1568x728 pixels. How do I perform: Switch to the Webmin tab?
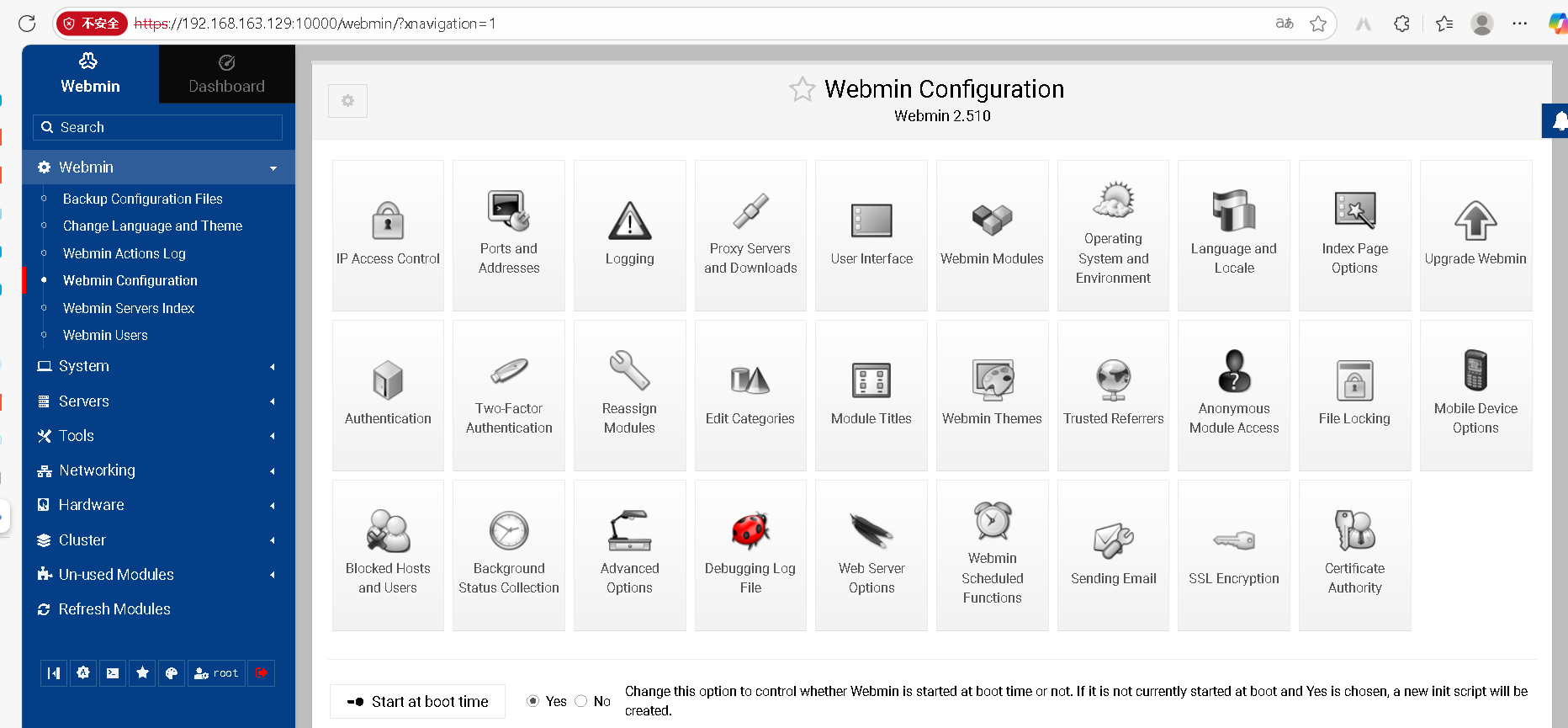[90, 74]
